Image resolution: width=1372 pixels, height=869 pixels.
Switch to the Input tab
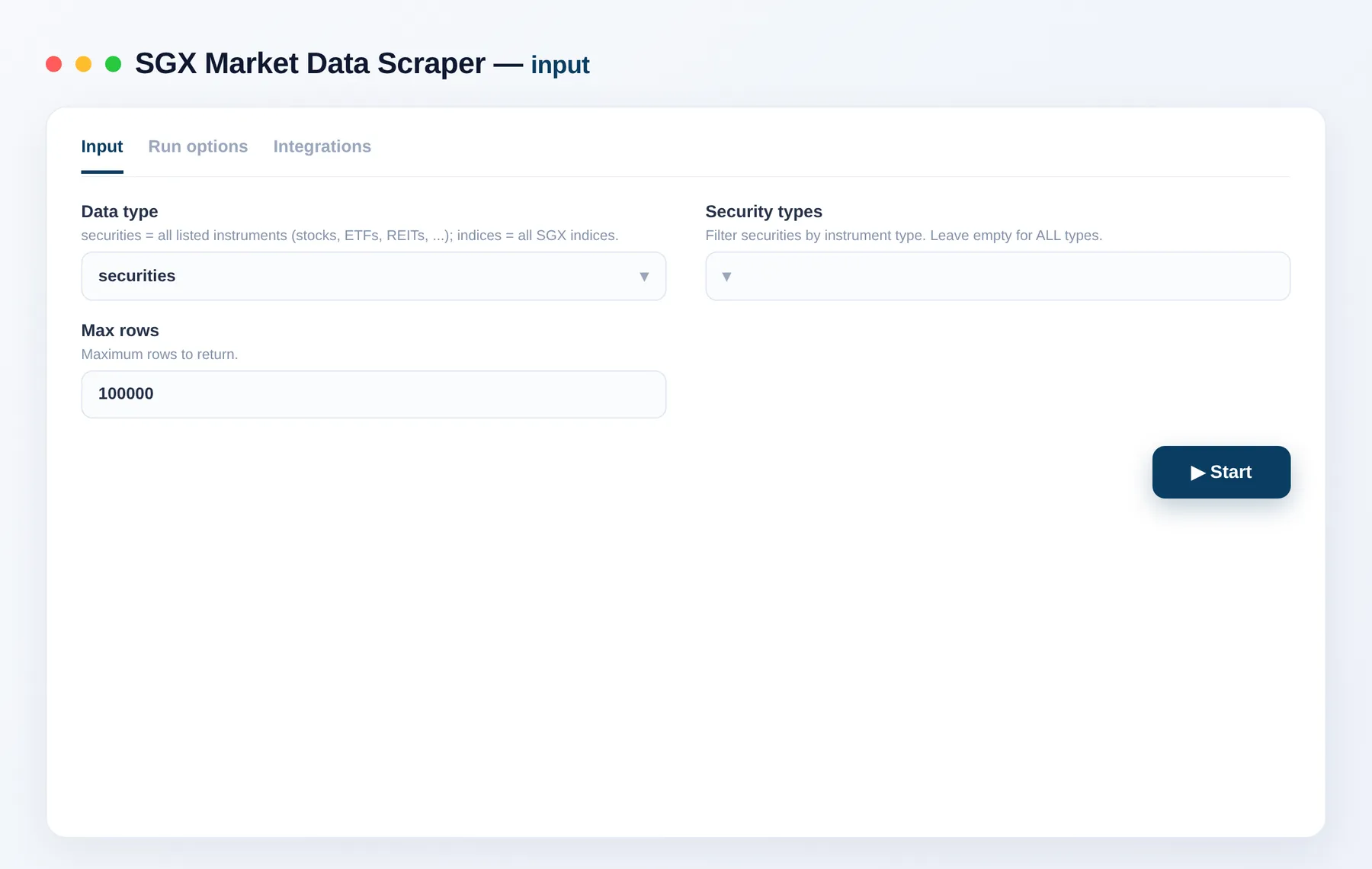pyautogui.click(x=102, y=146)
